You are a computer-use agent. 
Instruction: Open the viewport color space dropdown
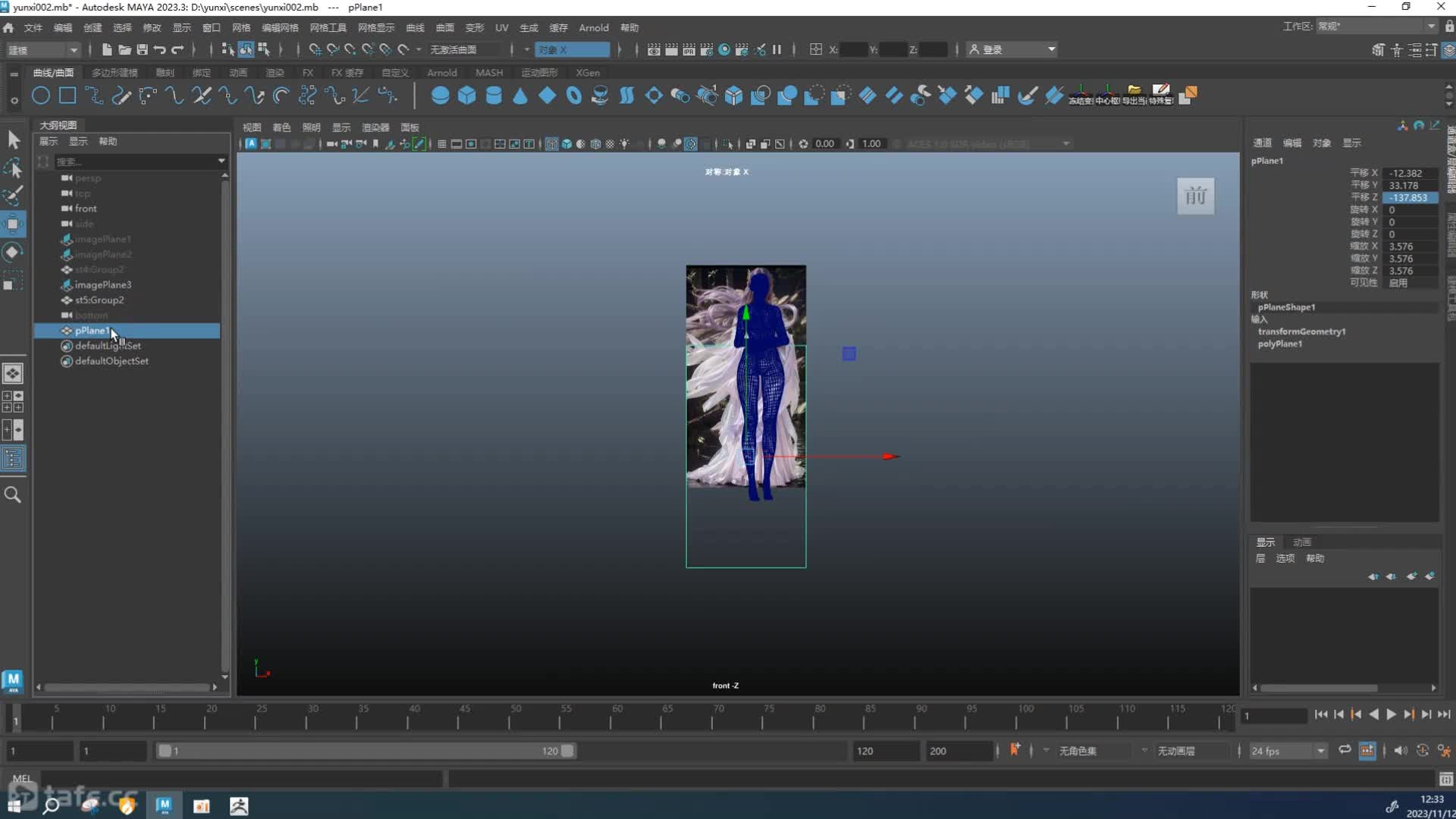(987, 143)
